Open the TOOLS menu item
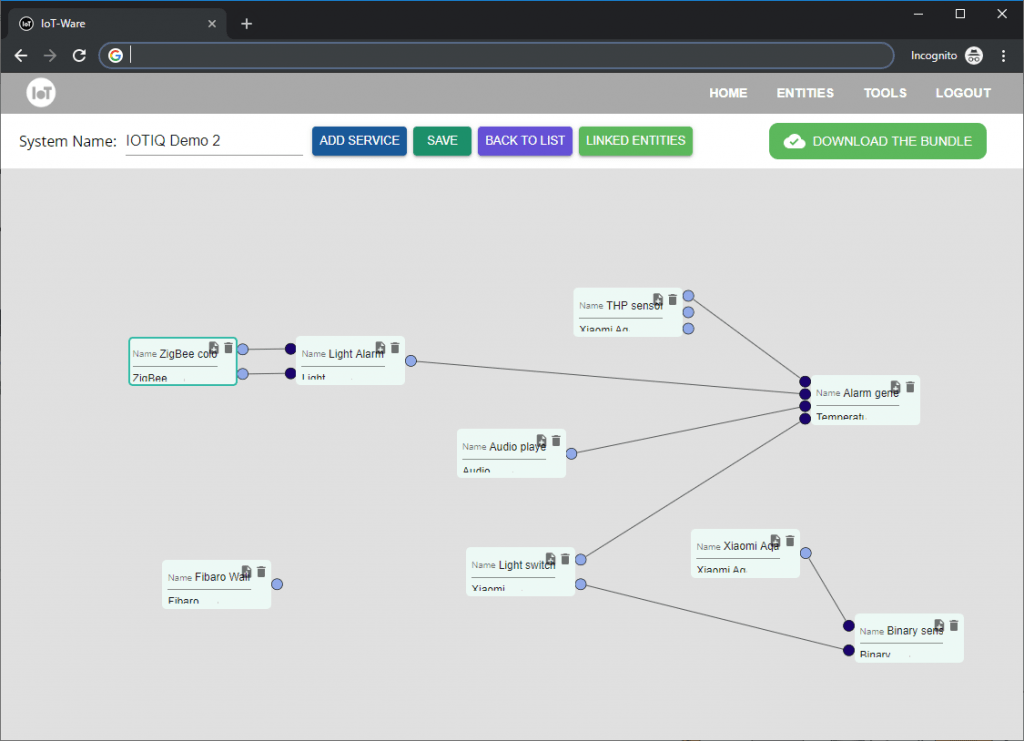 [885, 93]
